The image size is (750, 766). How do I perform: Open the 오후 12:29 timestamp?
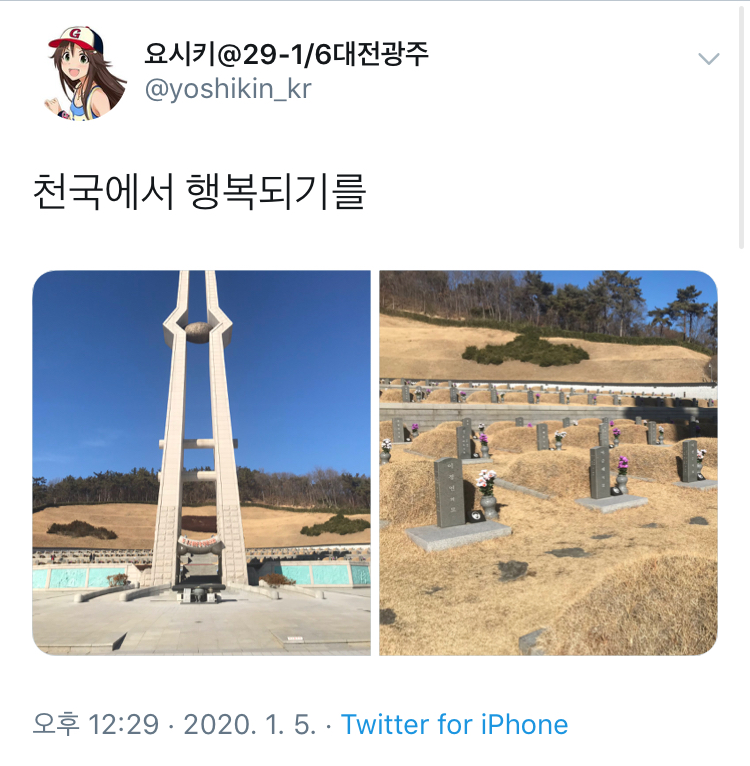pos(96,724)
